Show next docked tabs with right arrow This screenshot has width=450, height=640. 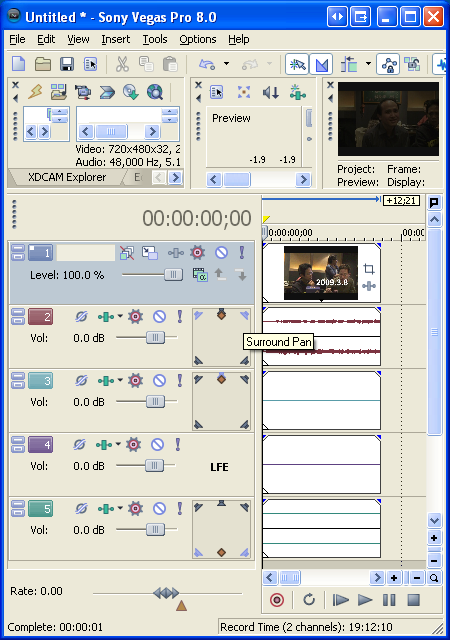tap(176, 178)
